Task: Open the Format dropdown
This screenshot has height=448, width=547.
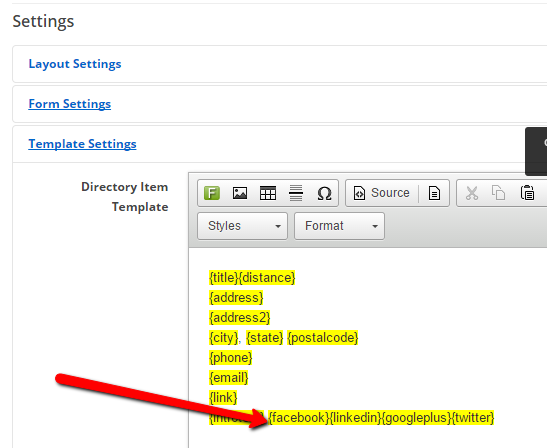Action: 339,226
